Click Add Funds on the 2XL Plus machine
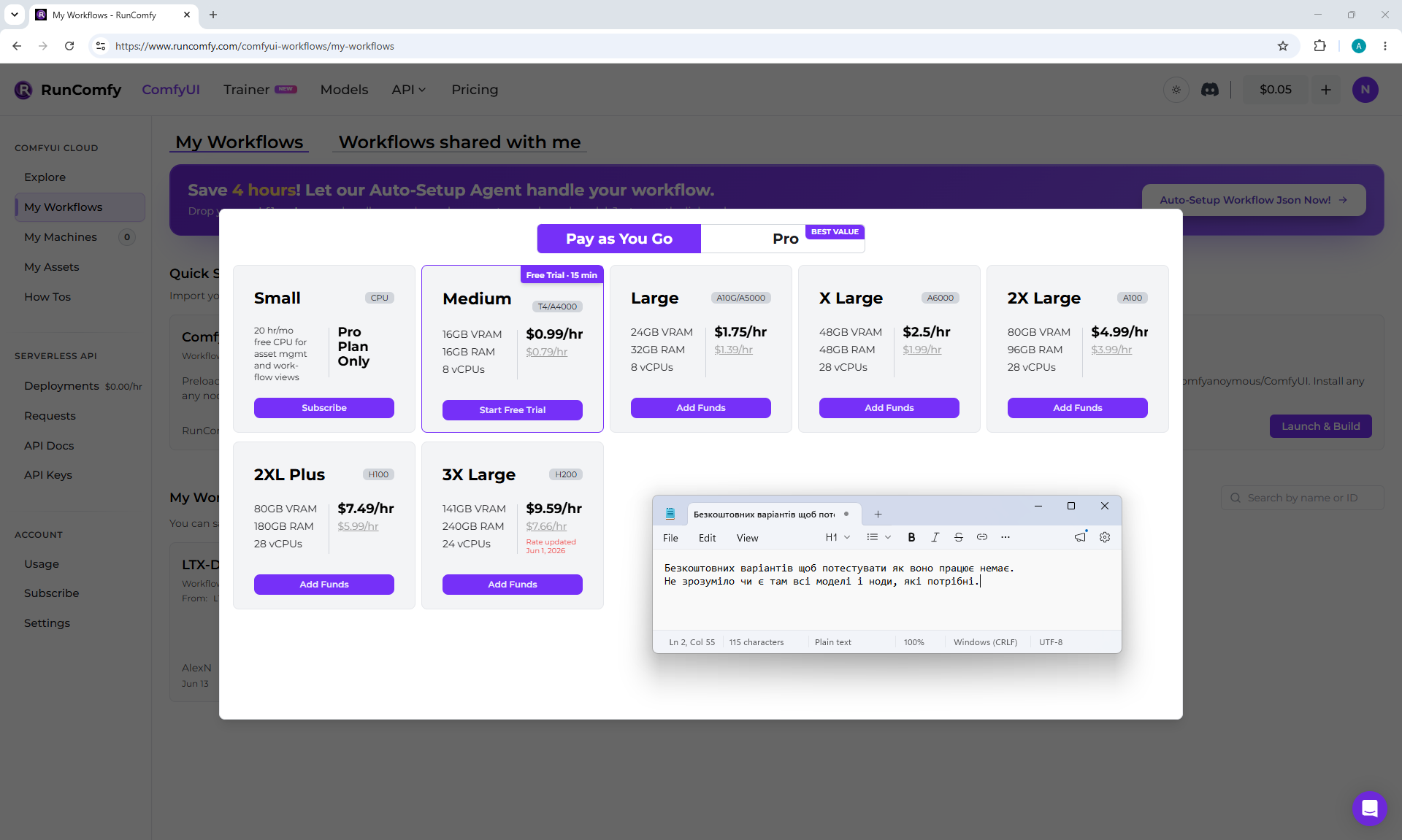The image size is (1402, 840). pos(324,585)
